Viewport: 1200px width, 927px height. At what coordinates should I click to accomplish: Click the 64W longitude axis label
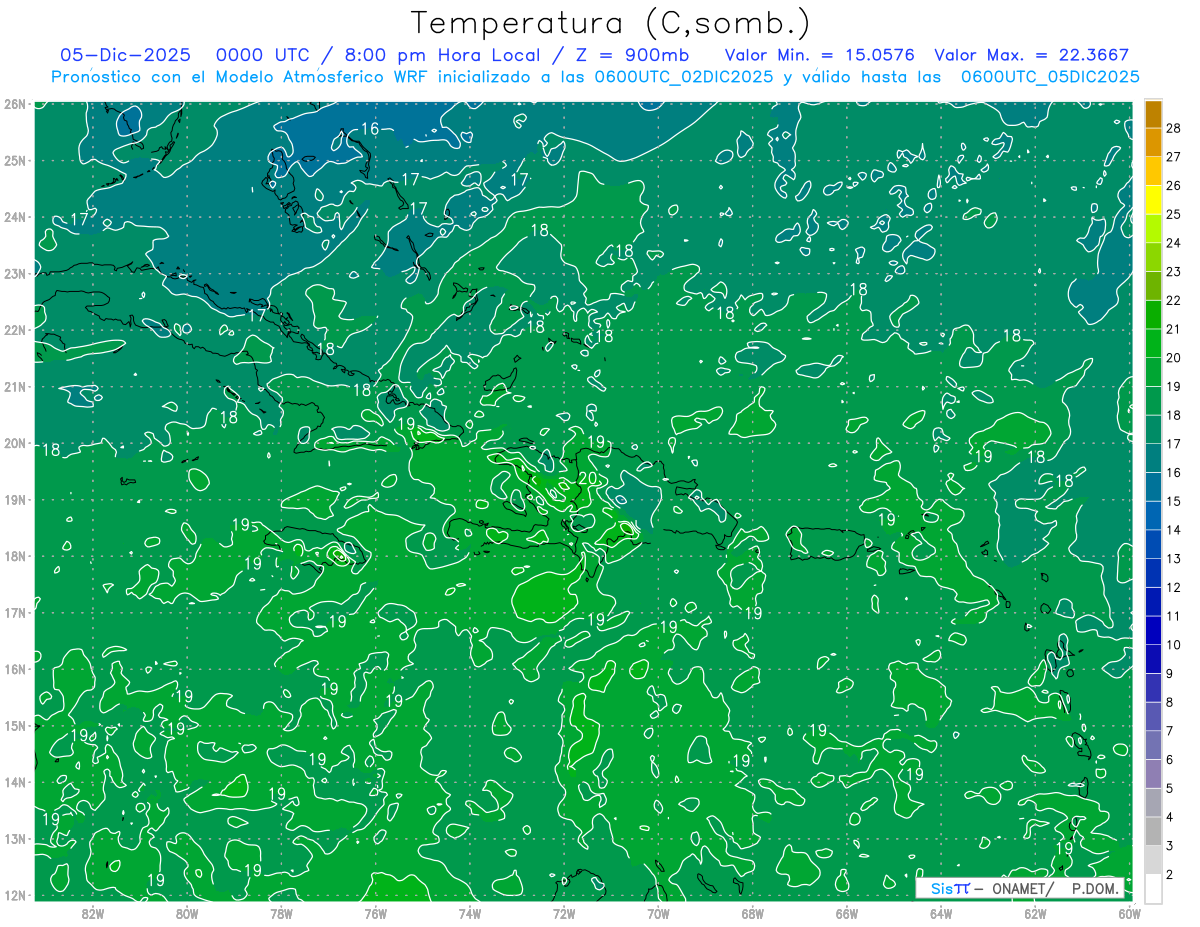941,913
